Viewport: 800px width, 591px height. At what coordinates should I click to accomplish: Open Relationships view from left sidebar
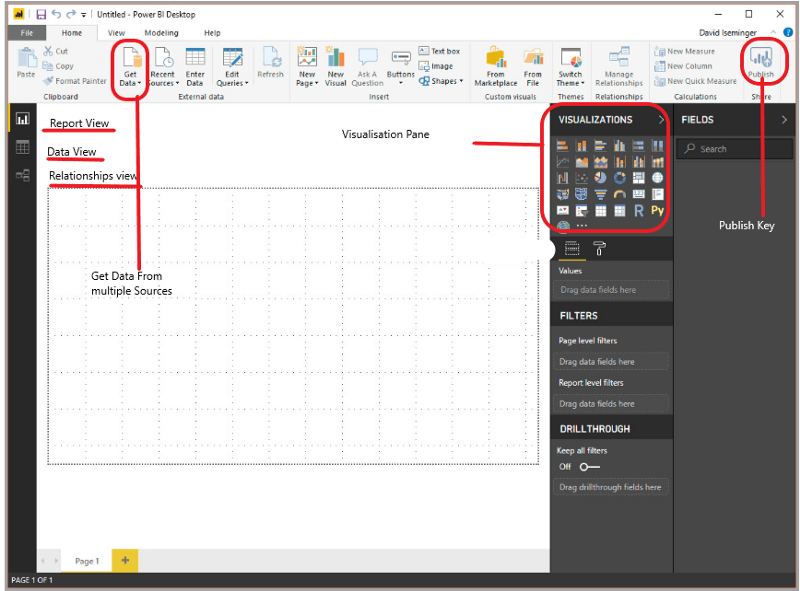coord(22,175)
